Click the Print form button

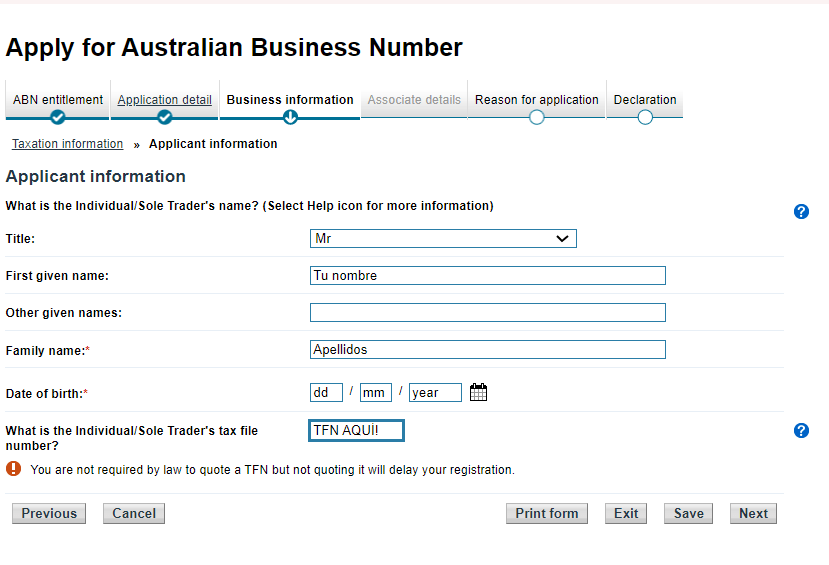pos(547,514)
